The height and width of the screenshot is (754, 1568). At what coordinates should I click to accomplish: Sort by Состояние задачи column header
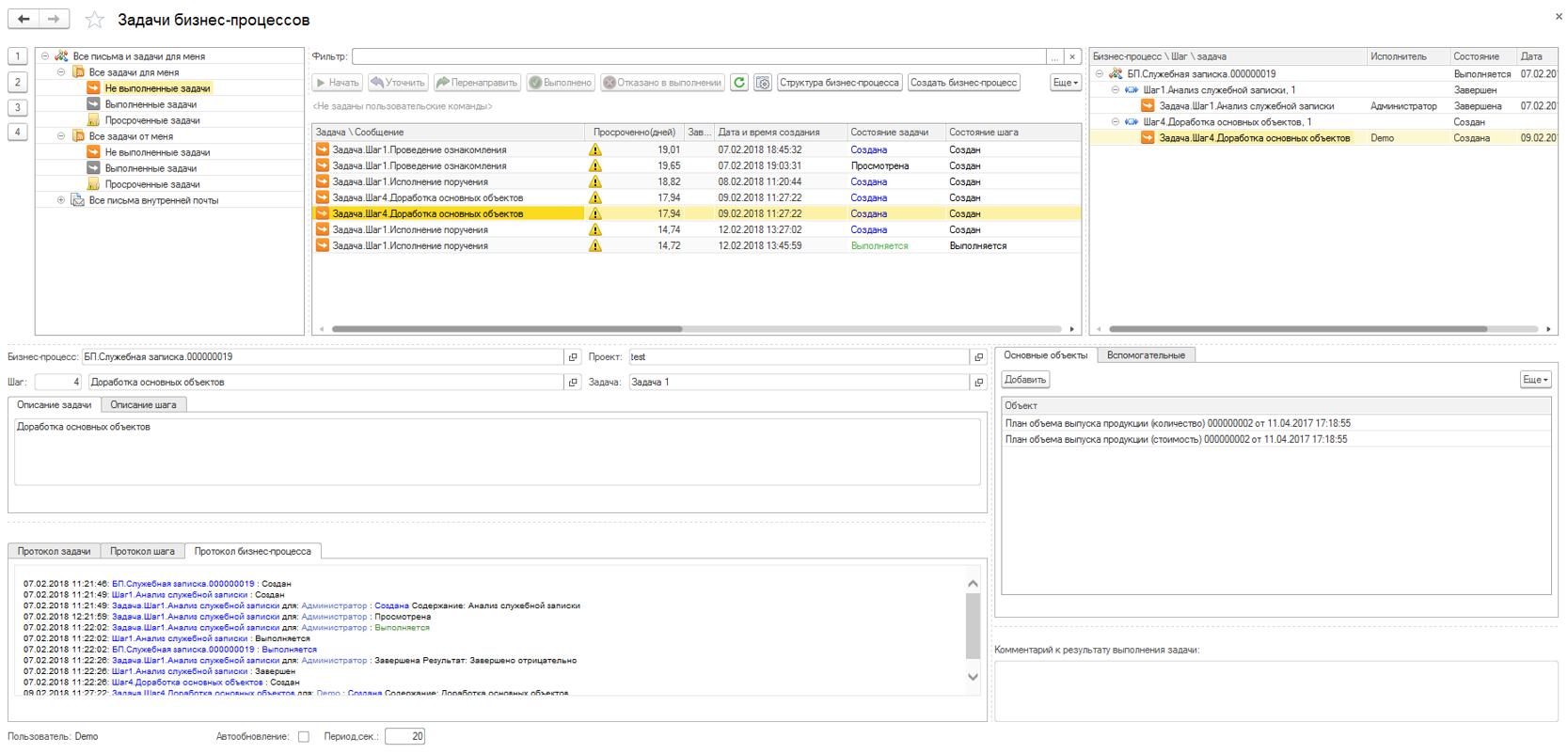pyautogui.click(x=895, y=133)
